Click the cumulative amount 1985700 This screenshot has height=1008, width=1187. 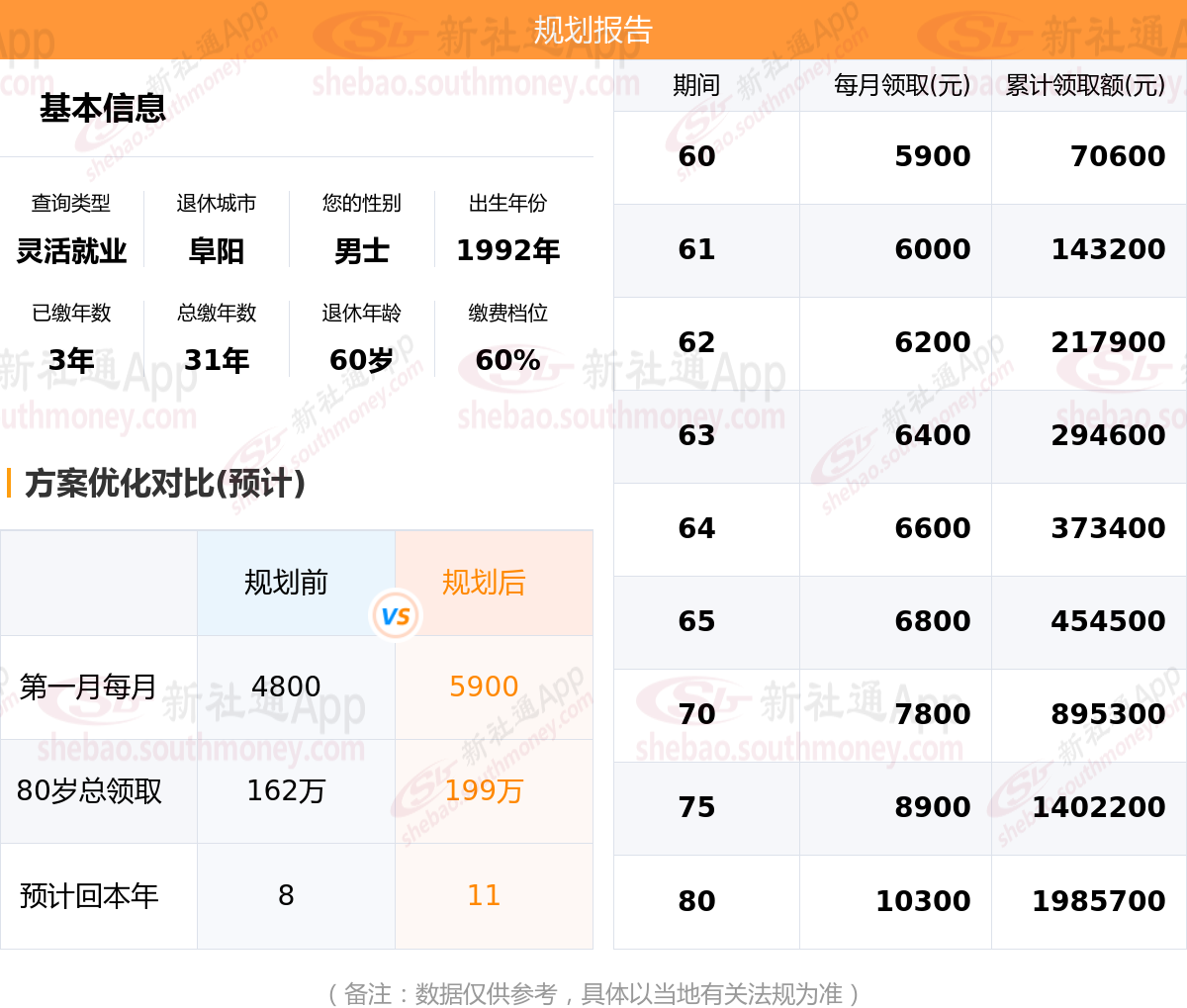[x=1098, y=901]
